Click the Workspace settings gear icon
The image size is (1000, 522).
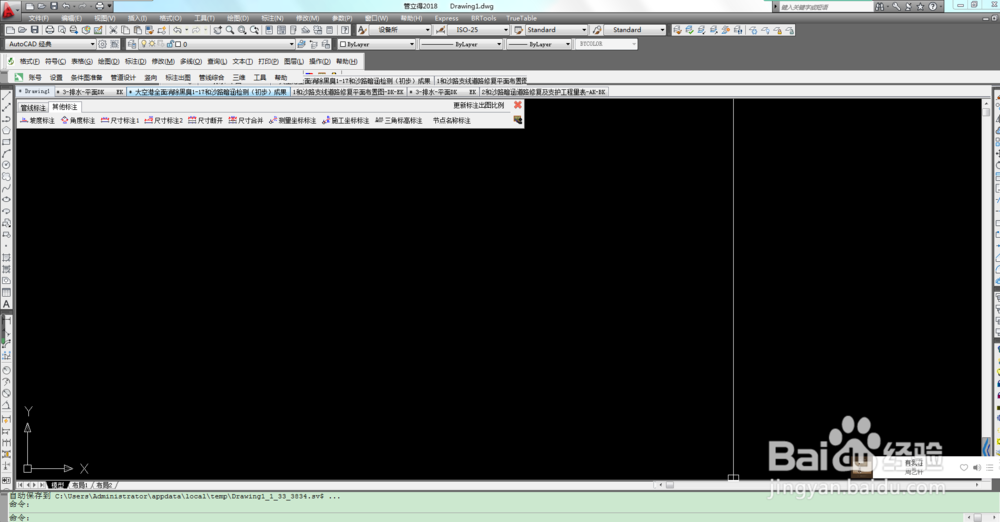102,44
